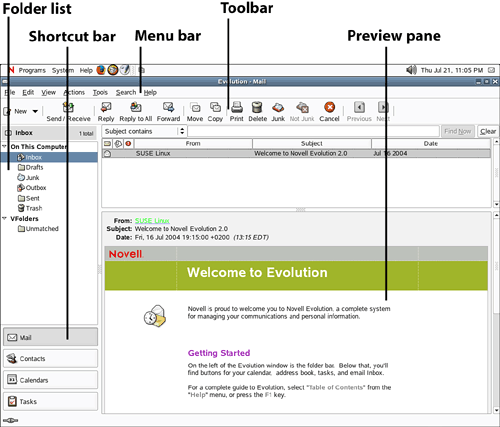Click the attachment column header icon
Image resolution: width=500 pixels, height=427 pixels.
coord(118,144)
